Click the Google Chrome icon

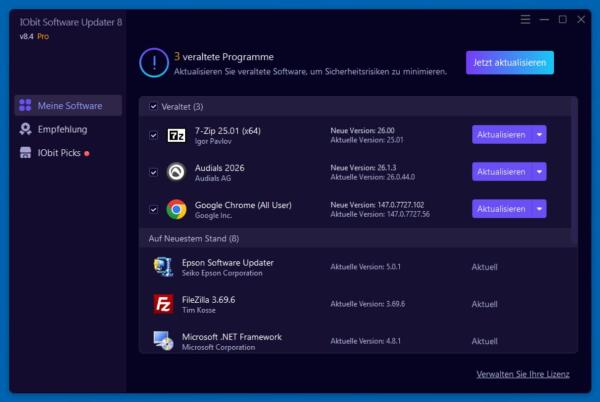pos(176,209)
